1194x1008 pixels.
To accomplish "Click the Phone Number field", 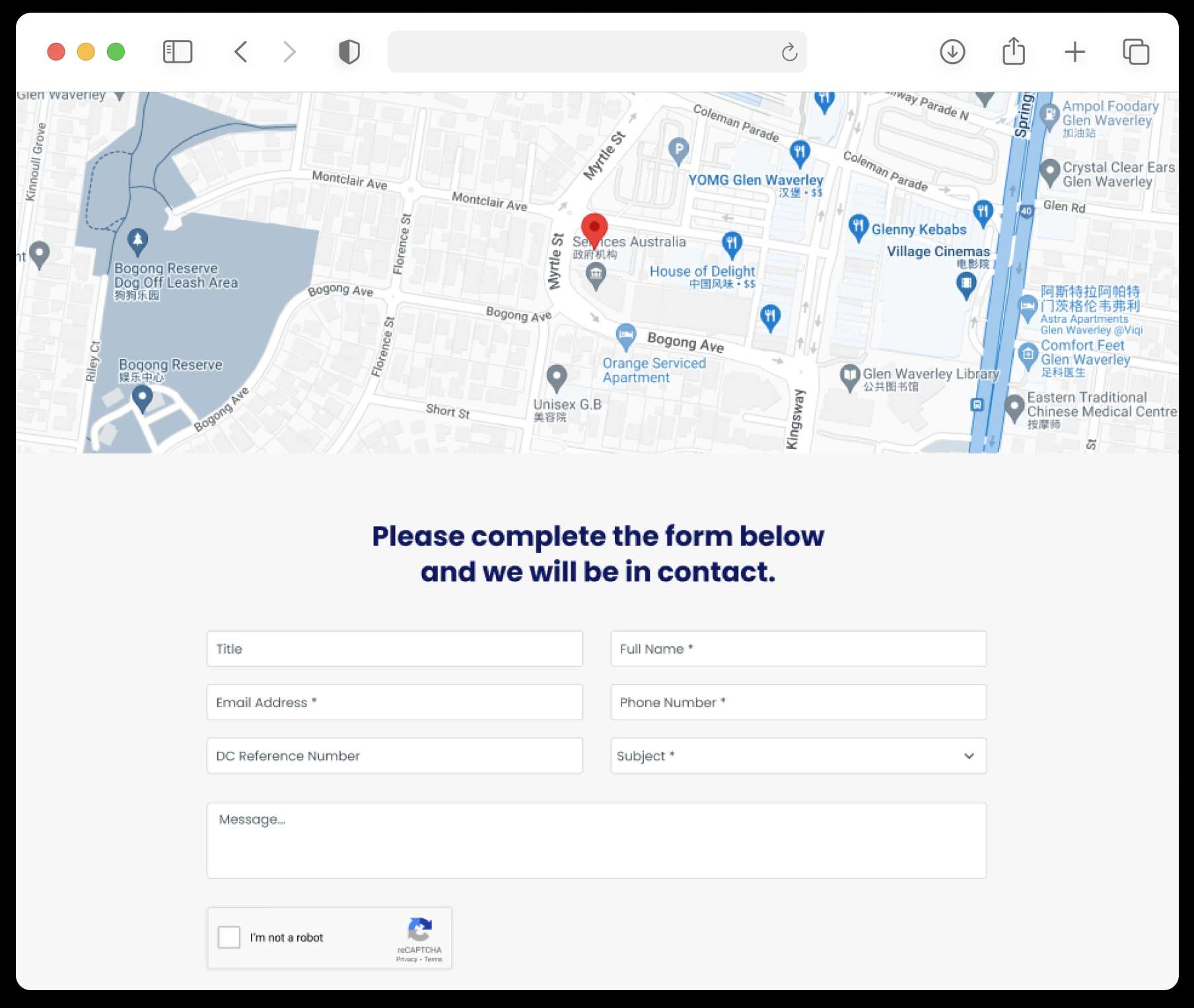I will coord(798,702).
